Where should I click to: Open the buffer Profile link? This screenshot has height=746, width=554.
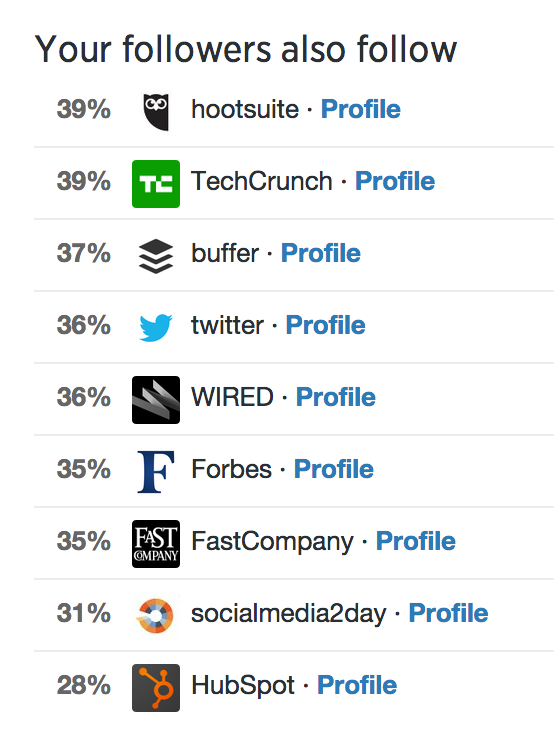click(321, 253)
